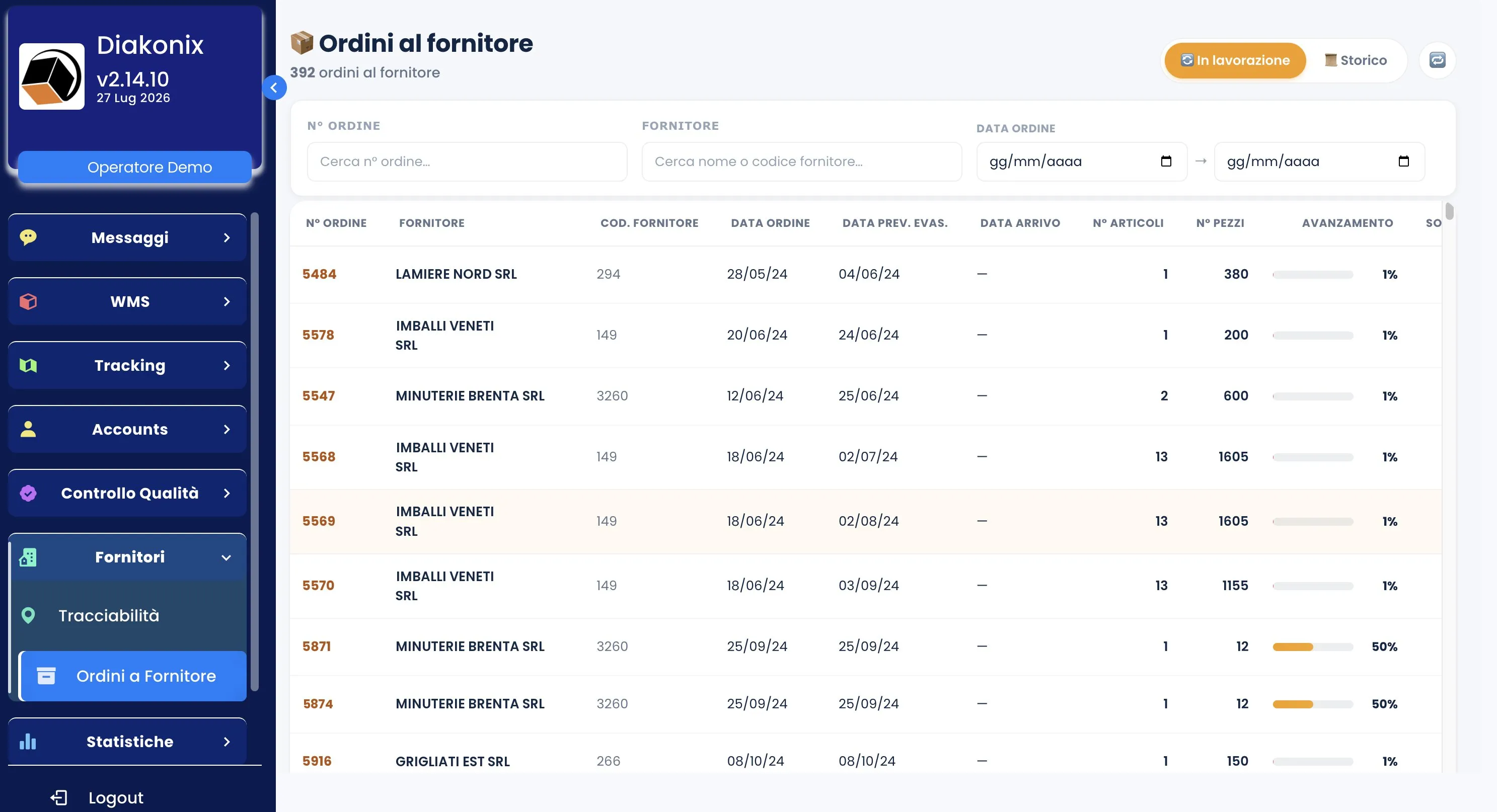1497x812 pixels.
Task: Click the Statistiche bar chart icon
Action: click(28, 741)
